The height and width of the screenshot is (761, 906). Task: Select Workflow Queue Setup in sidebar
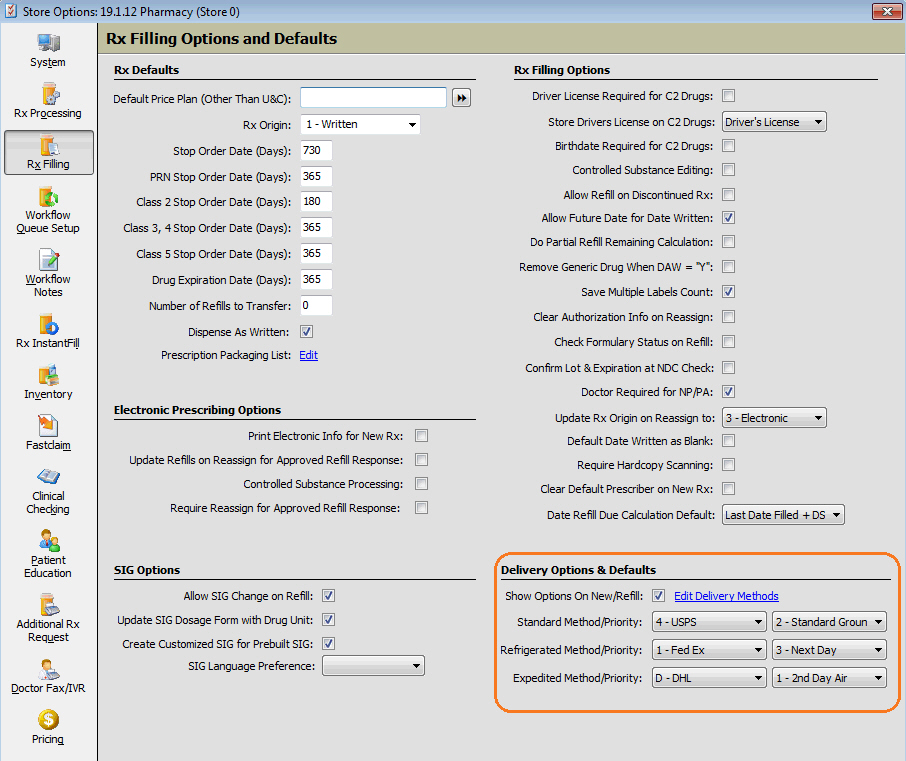(48, 209)
